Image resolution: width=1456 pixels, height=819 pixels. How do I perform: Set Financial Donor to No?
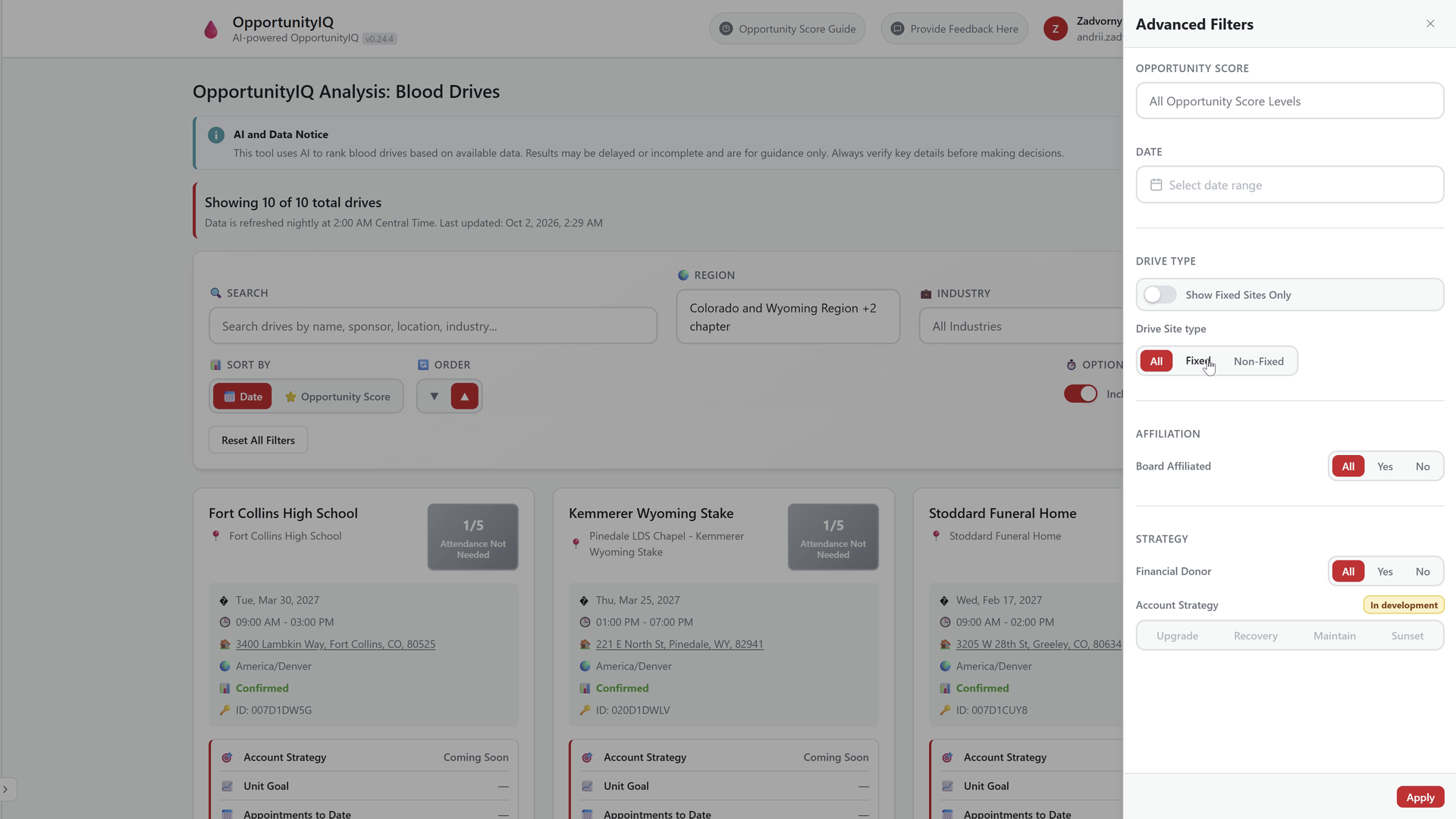click(1423, 572)
